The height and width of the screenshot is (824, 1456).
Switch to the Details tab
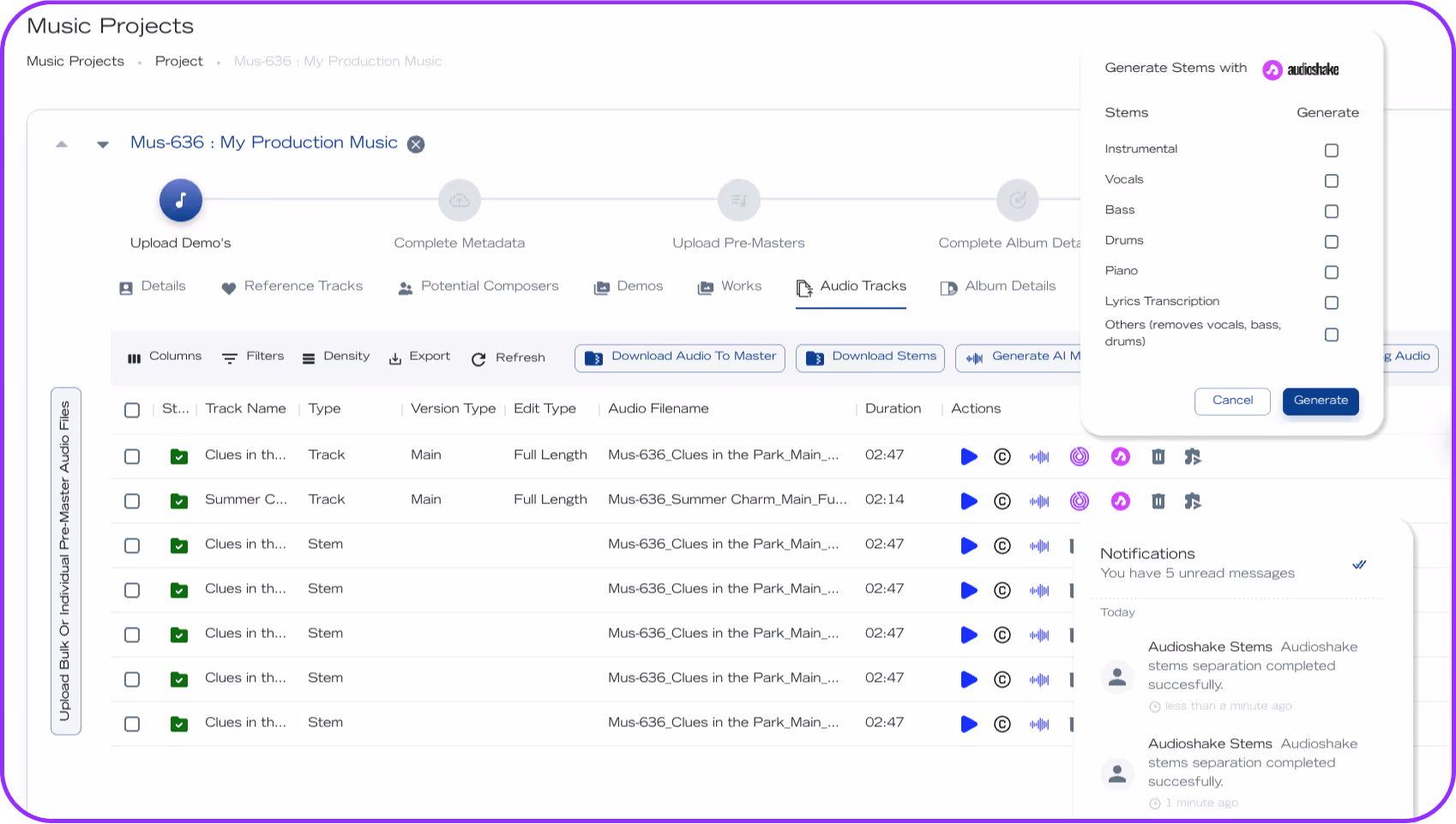(153, 286)
